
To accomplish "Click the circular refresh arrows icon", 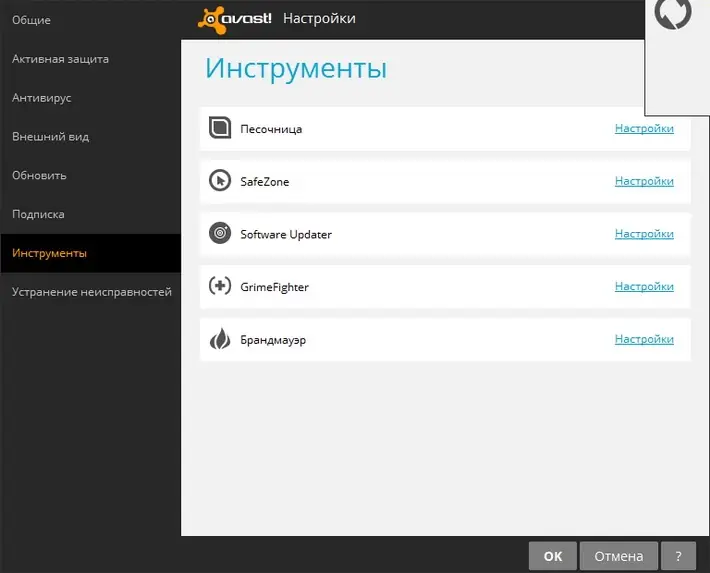I will click(x=673, y=14).
